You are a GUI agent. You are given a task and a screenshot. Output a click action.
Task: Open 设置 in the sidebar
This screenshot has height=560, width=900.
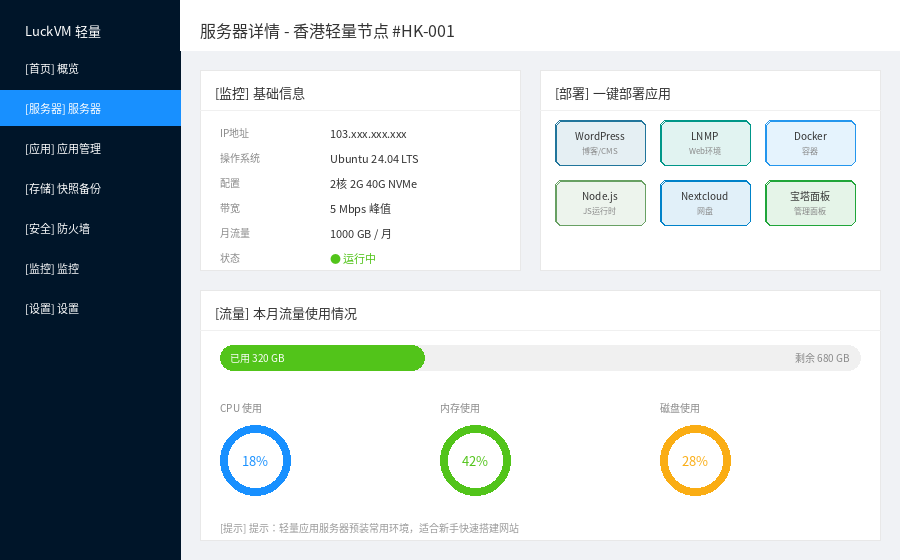[90, 308]
